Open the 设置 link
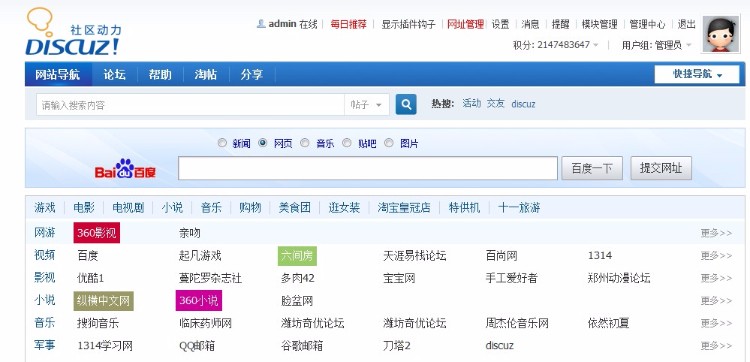This screenshot has height=362, width=750. pyautogui.click(x=501, y=24)
